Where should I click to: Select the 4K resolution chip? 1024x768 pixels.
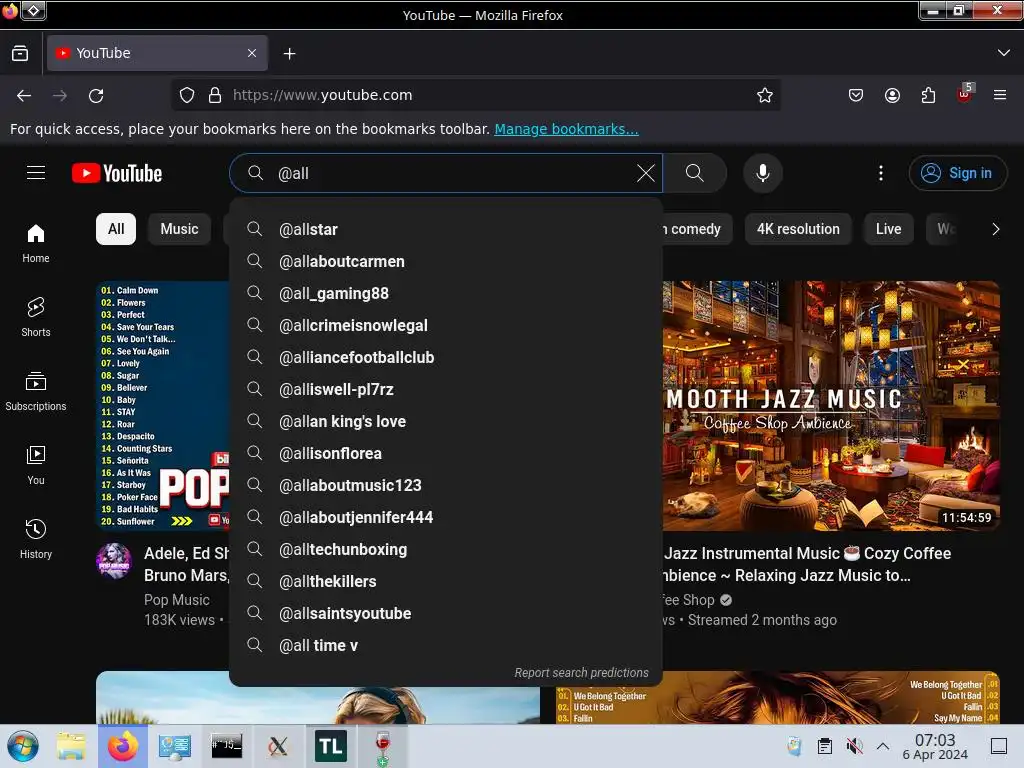[x=798, y=229]
